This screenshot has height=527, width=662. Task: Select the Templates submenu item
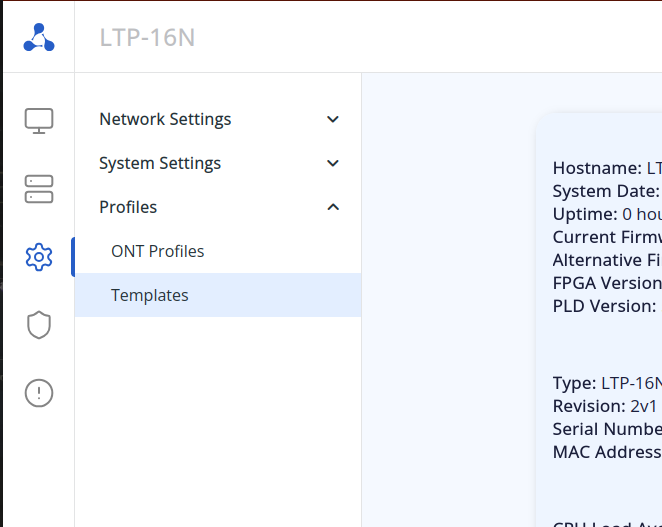[x=150, y=295]
